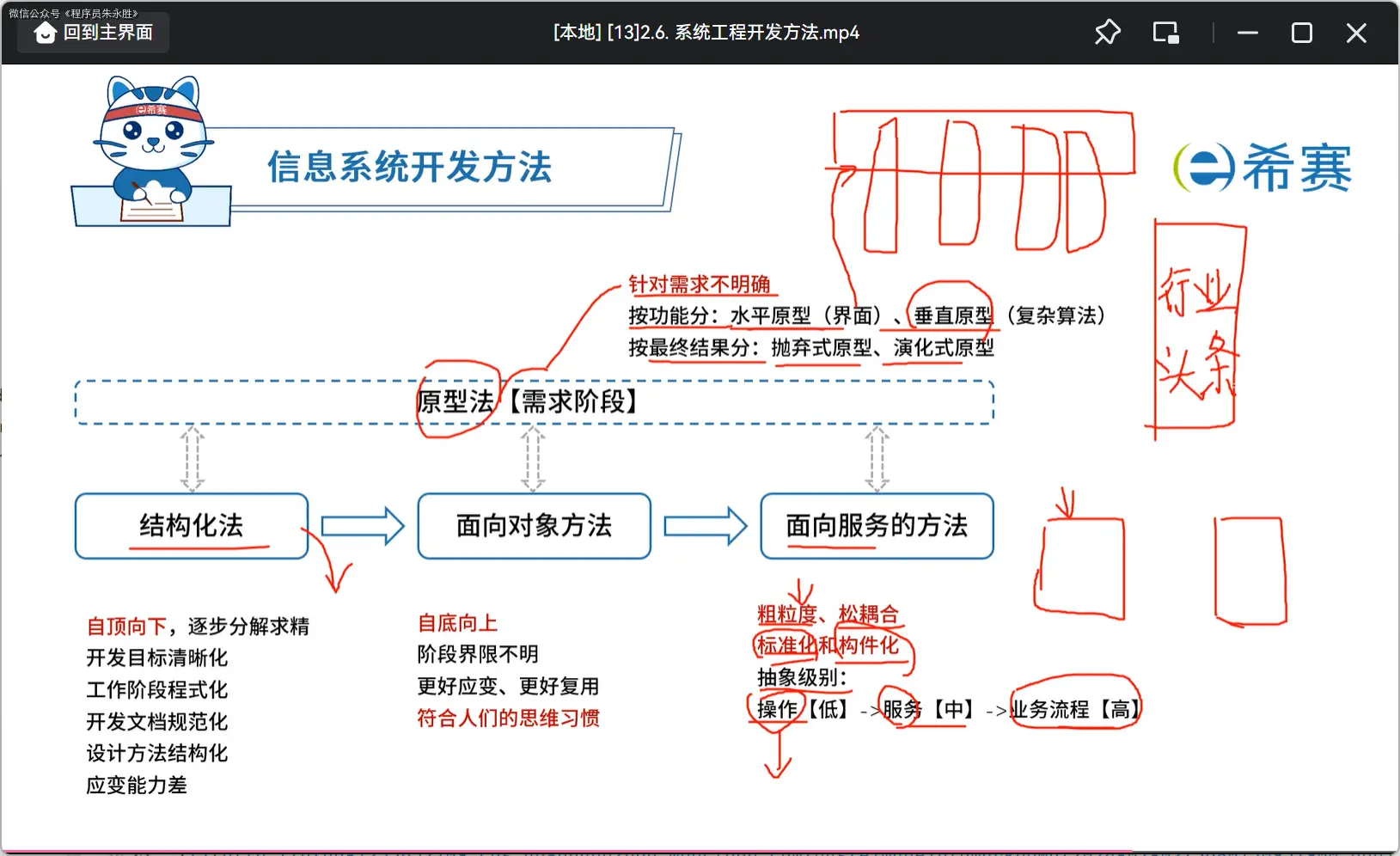Click arrow pointing to 面向服务的方法
Image resolution: width=1400 pixels, height=856 pixels.
705,526
